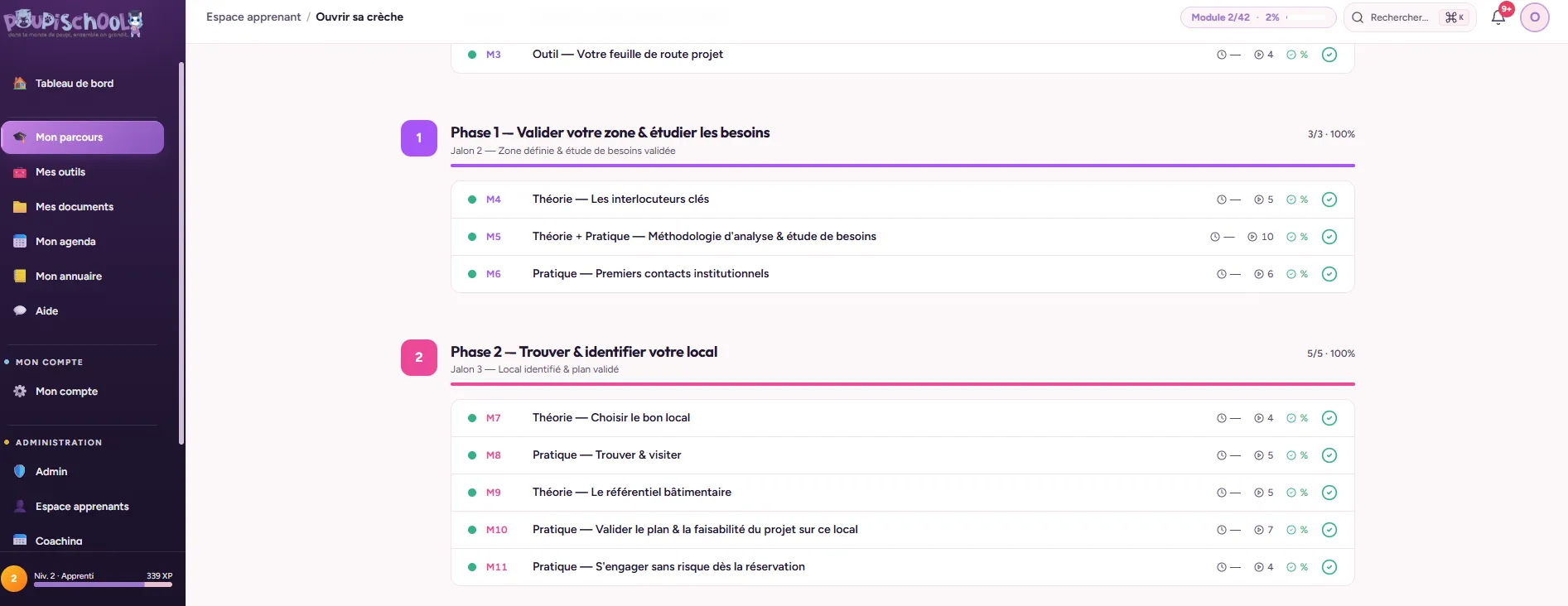The image size is (1568, 606).
Task: Toggle completion check for module M9
Action: click(x=1329, y=493)
